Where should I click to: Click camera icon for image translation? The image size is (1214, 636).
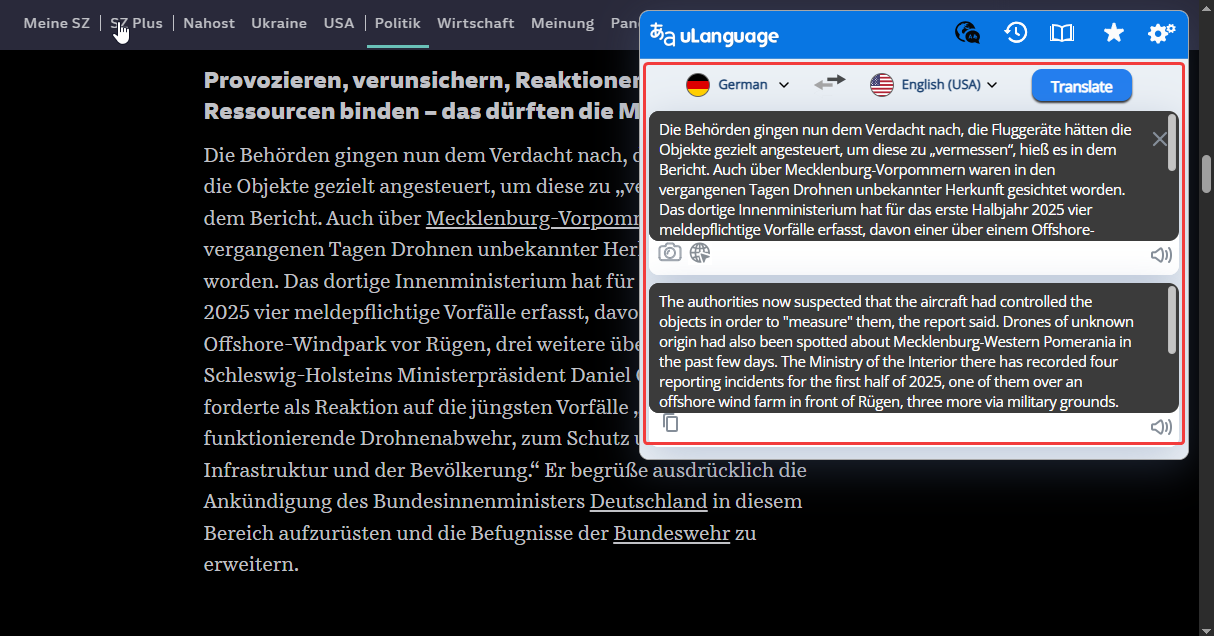click(670, 253)
